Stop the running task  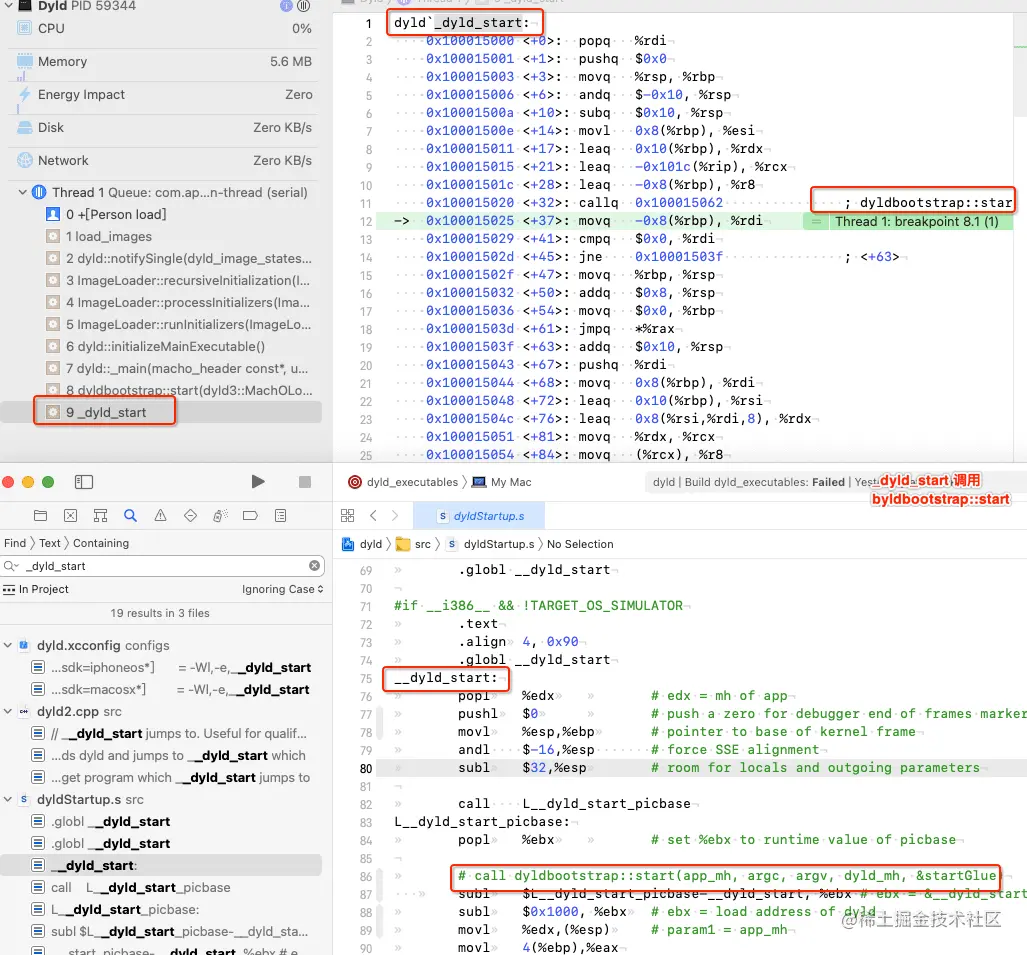(x=305, y=482)
